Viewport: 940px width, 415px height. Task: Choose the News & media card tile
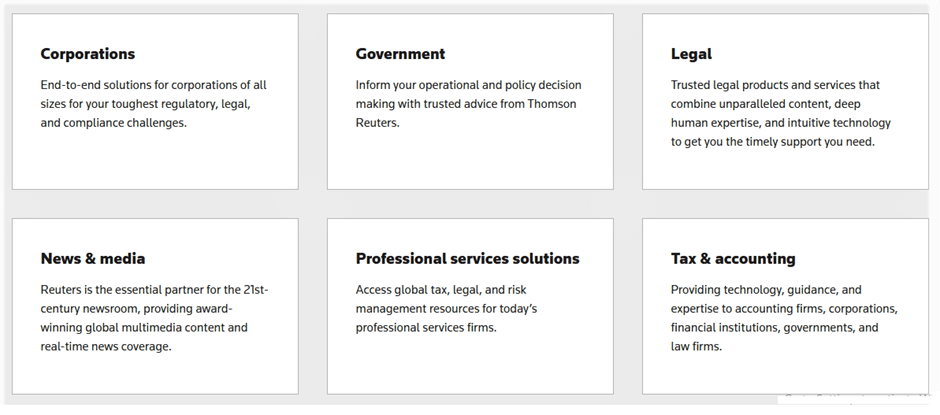click(155, 306)
